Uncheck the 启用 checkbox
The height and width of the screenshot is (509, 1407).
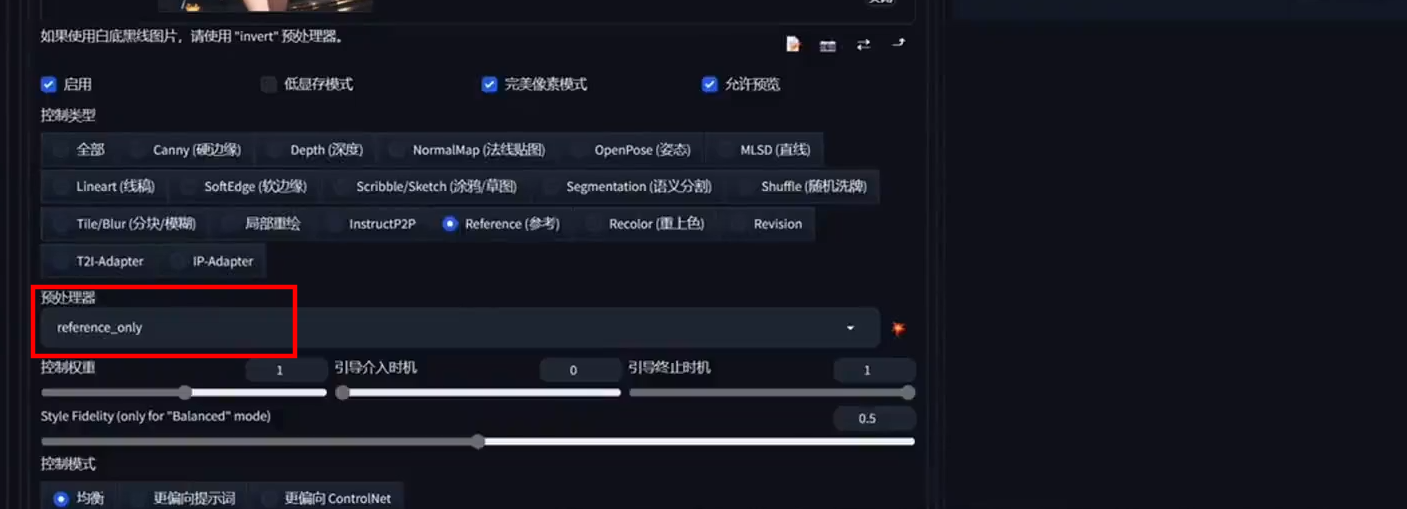tap(48, 84)
